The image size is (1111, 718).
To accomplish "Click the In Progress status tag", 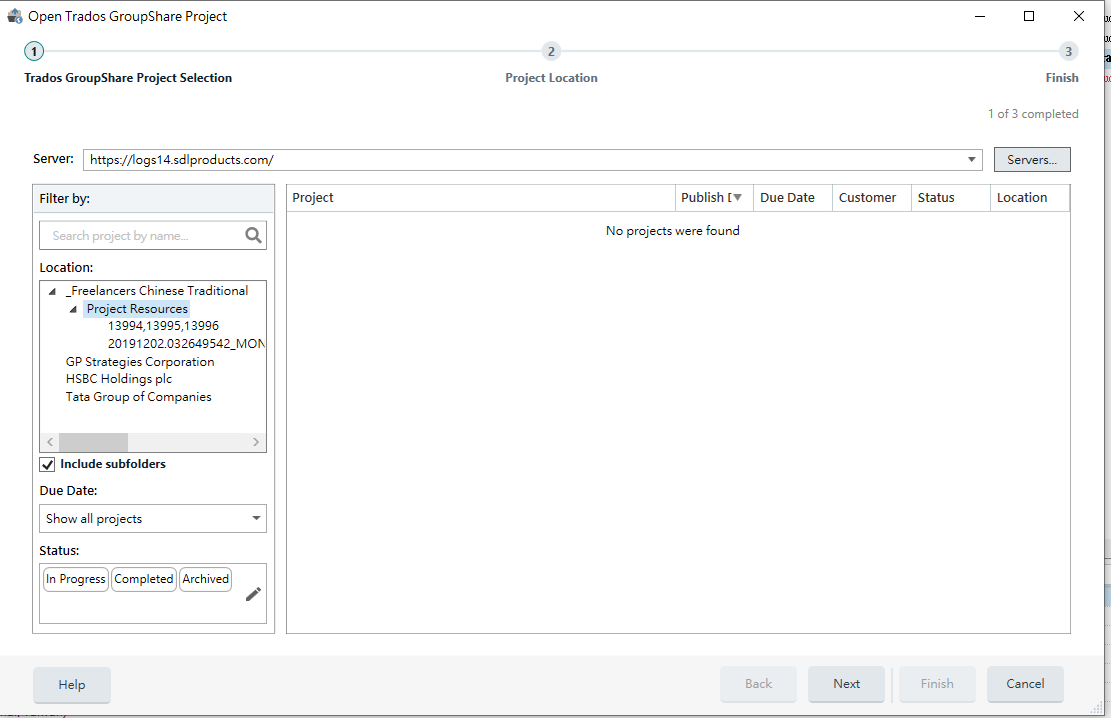I will pos(75,579).
